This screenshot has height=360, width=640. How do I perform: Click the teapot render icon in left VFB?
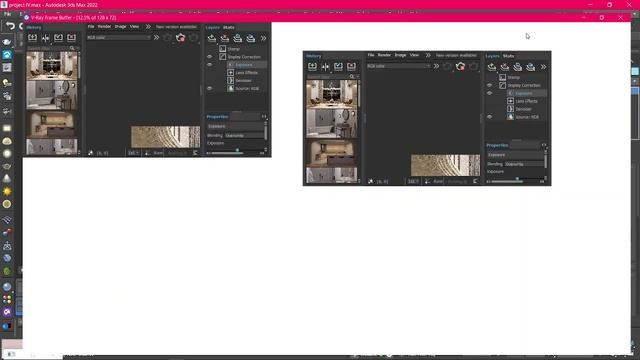click(180, 38)
